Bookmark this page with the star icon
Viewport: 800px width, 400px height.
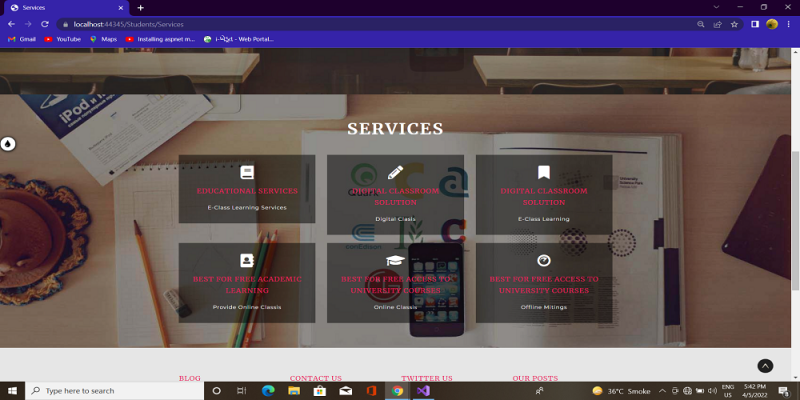point(734,24)
